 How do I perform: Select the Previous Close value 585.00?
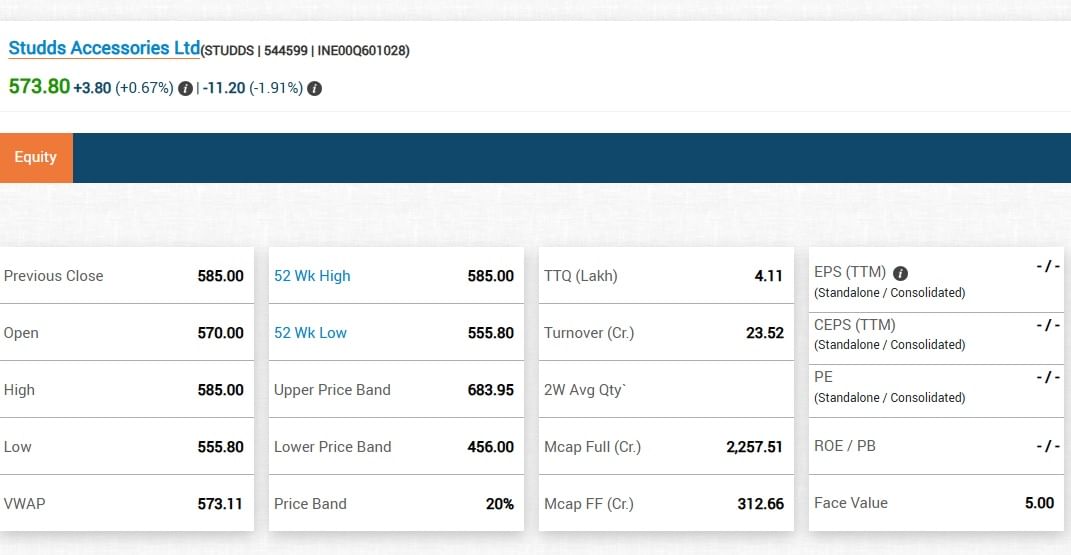coord(220,276)
